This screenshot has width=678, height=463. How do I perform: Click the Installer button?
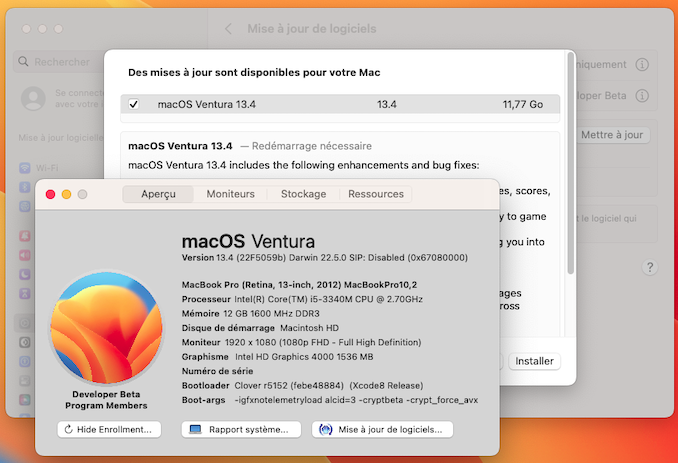pyautogui.click(x=534, y=361)
